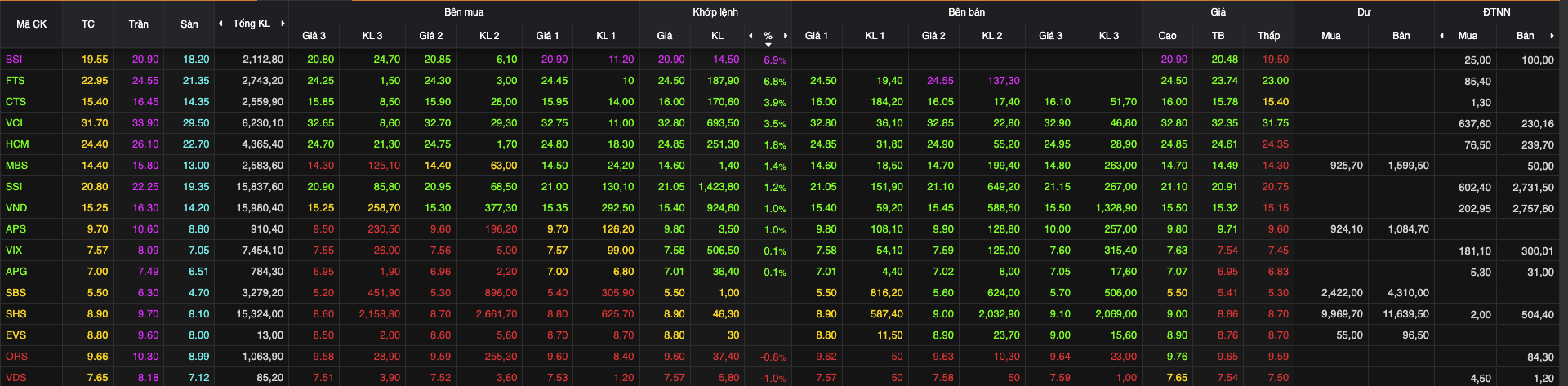Image resolution: width=1568 pixels, height=386 pixels.
Task: Click the down sort arrow under % header
Action: (x=768, y=44)
